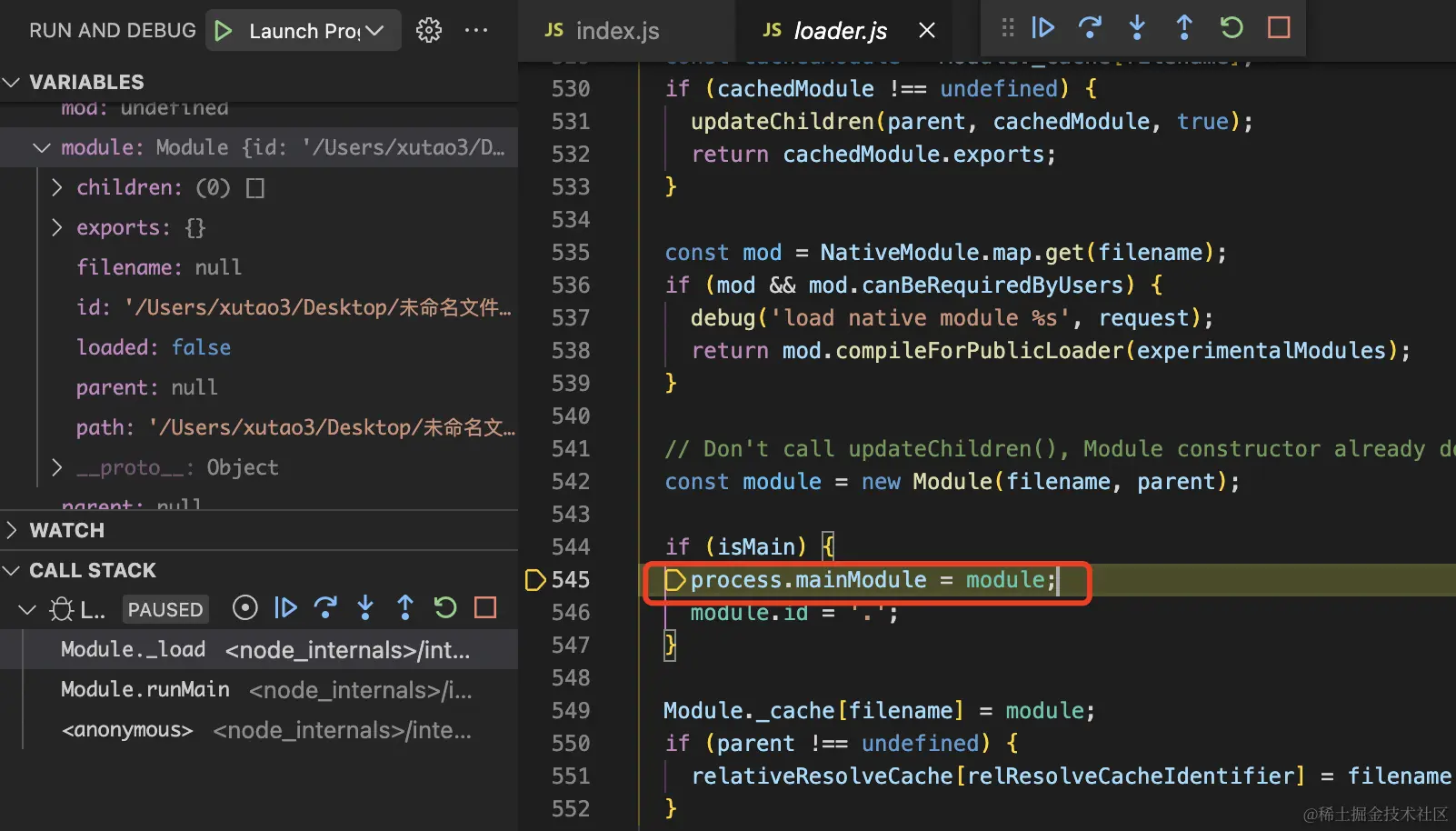The width and height of the screenshot is (1456, 831).
Task: Click the updateChildren call on line 531
Action: (783, 122)
